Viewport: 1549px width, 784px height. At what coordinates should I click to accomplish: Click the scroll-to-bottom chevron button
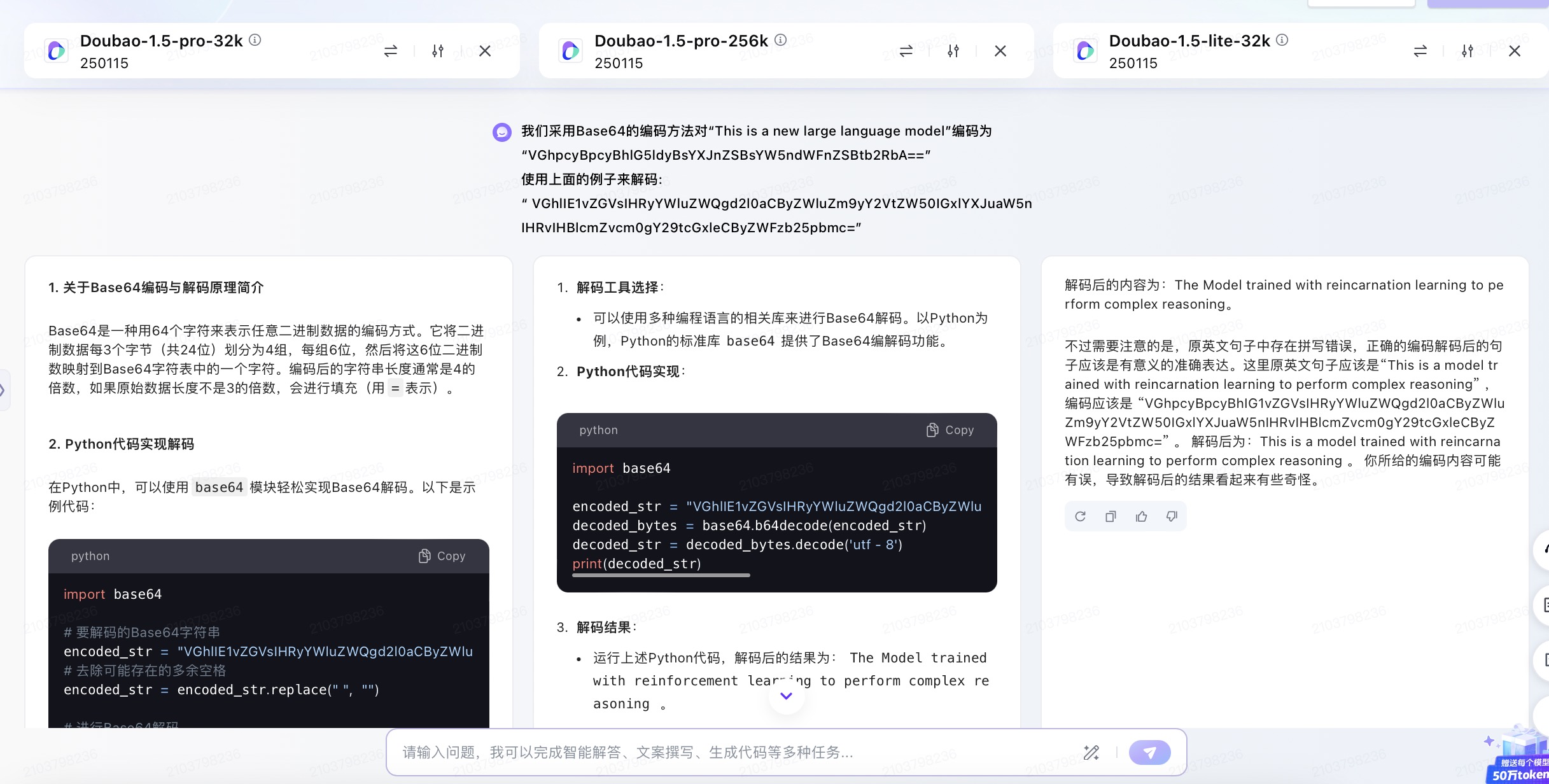click(x=787, y=696)
